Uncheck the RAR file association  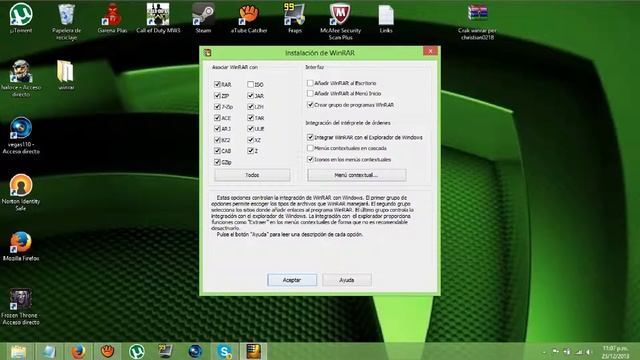tap(217, 84)
